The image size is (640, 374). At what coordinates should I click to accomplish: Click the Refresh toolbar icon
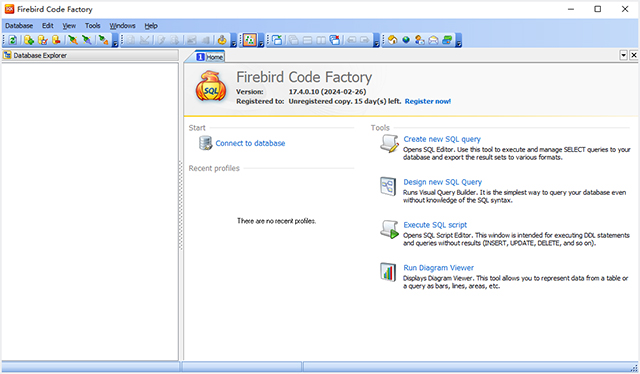[13, 40]
